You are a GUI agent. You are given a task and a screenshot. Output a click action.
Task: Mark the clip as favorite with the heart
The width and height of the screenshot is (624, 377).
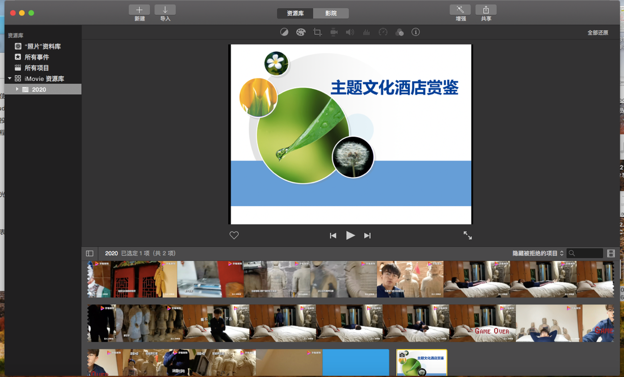(234, 235)
